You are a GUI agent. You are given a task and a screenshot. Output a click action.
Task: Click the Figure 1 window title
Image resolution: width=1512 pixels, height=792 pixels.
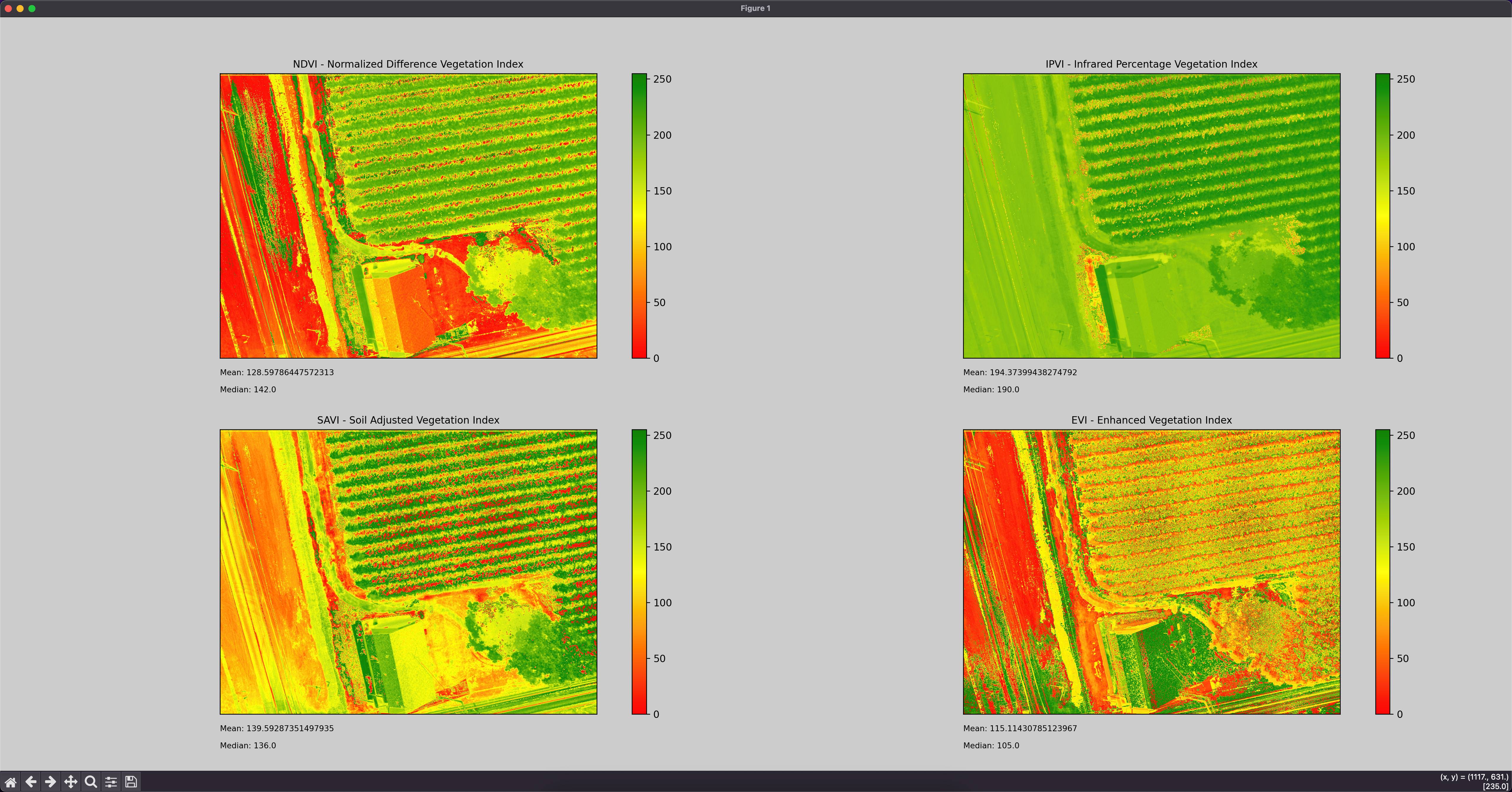coord(755,8)
